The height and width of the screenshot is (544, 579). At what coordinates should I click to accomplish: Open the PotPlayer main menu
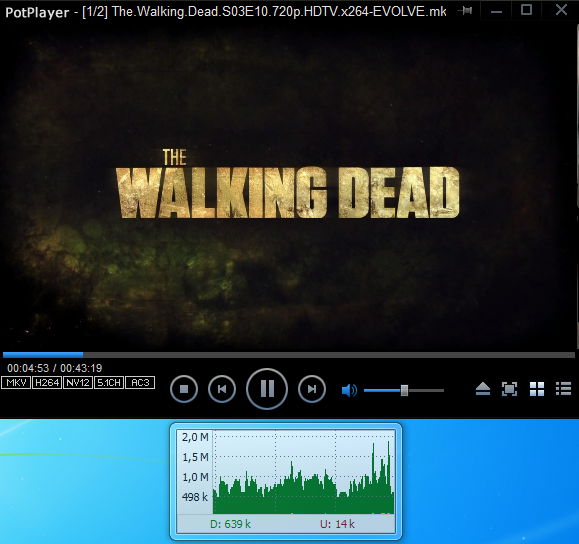37,13
